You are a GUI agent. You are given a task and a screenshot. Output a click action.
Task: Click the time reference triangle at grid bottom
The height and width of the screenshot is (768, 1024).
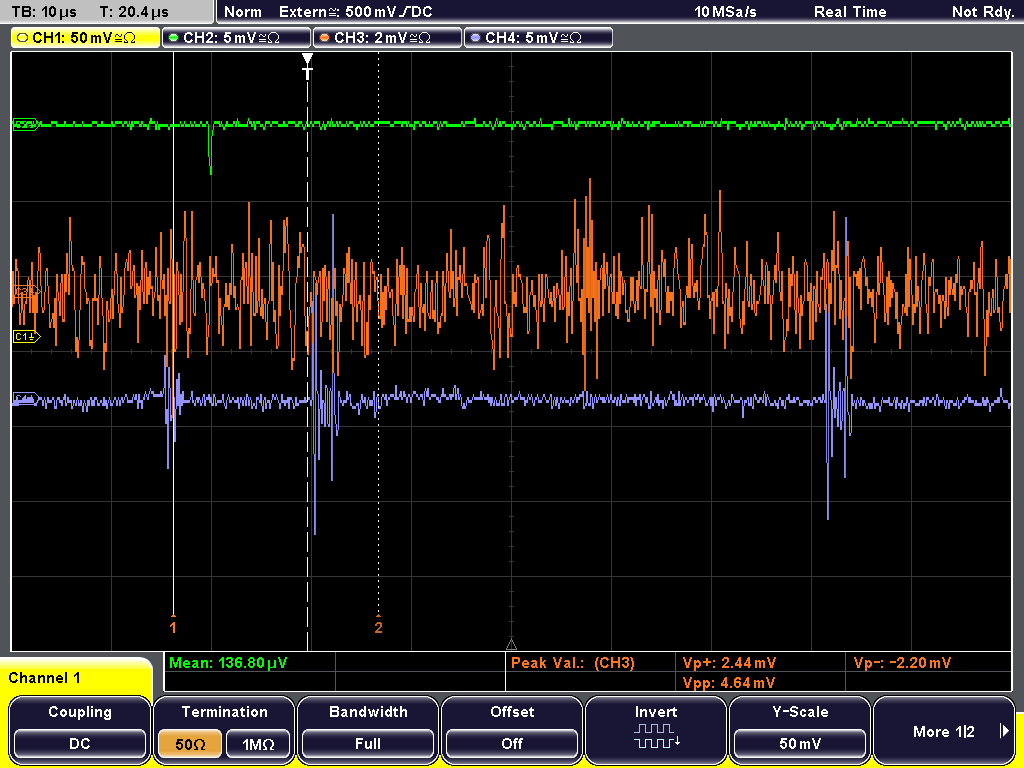(511, 645)
